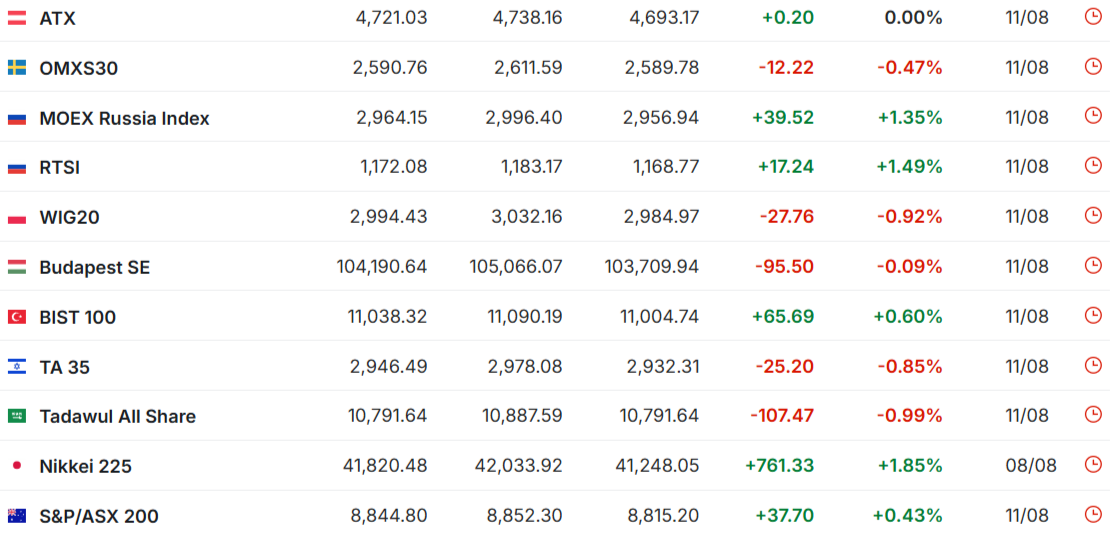Click the Saudi flag next to Tadawul All Share
1111x537 pixels.
(17, 416)
